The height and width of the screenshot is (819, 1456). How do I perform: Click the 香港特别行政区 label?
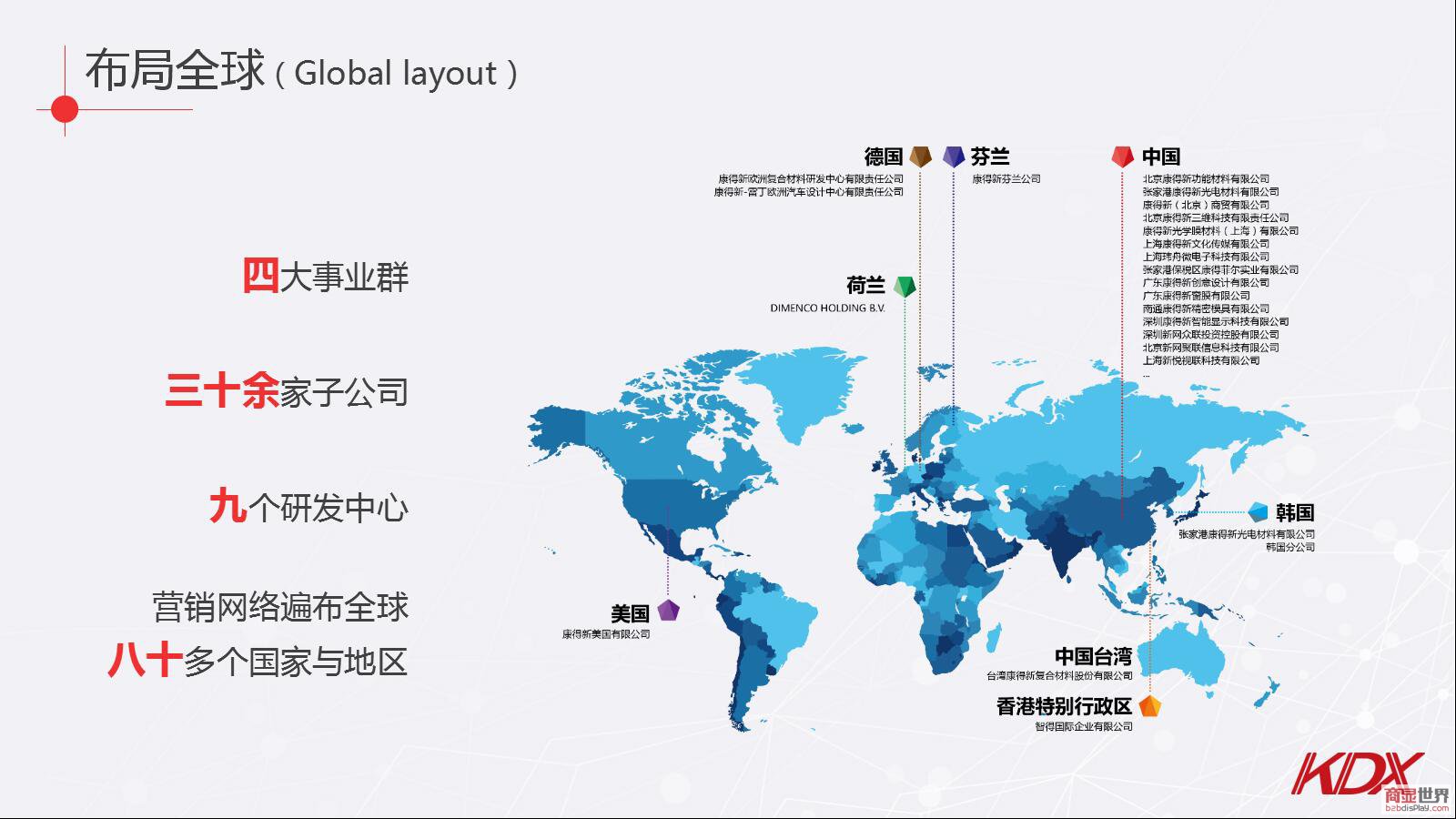click(x=1064, y=706)
